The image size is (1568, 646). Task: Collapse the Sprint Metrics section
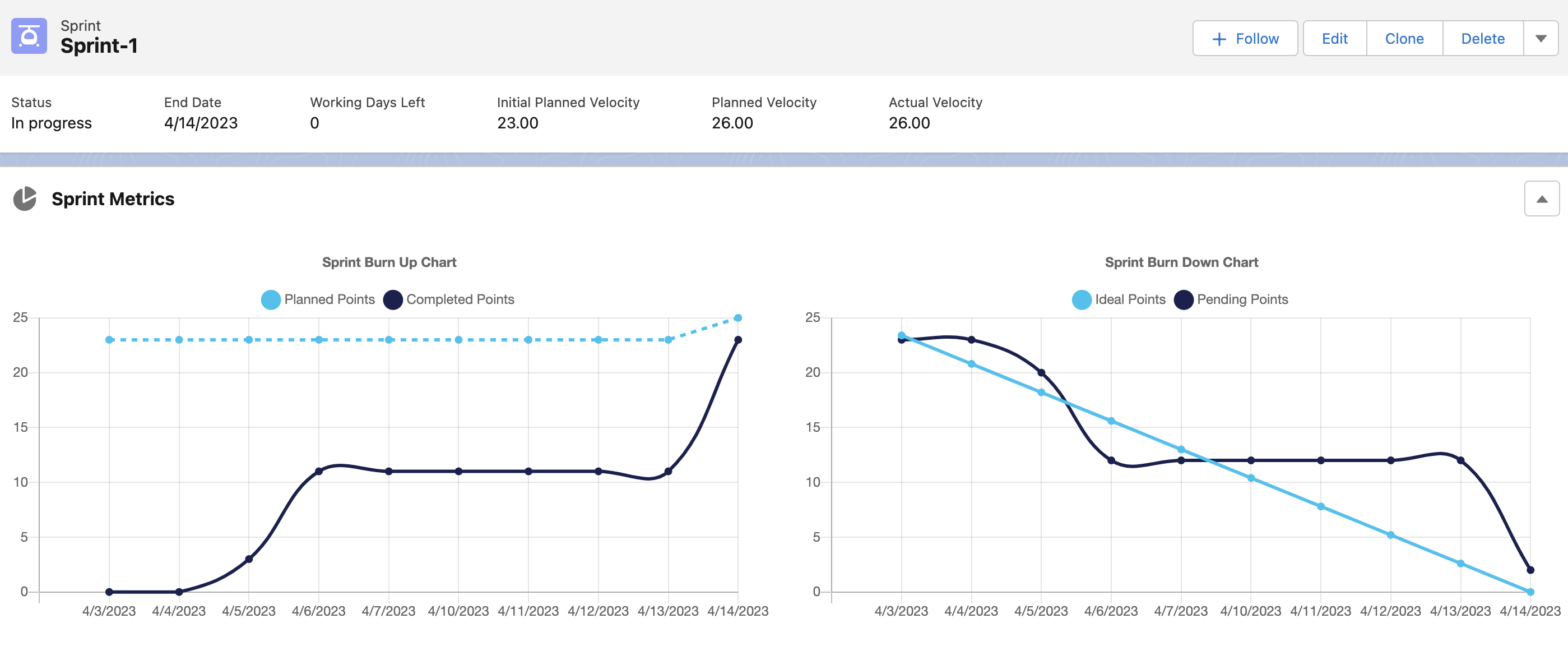(x=1542, y=199)
